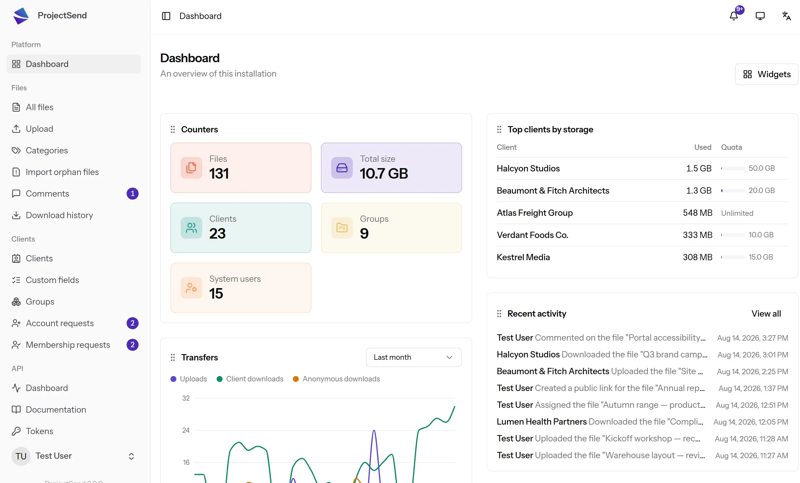Click the monitor theme icon
The width and height of the screenshot is (800, 483).
(x=760, y=16)
